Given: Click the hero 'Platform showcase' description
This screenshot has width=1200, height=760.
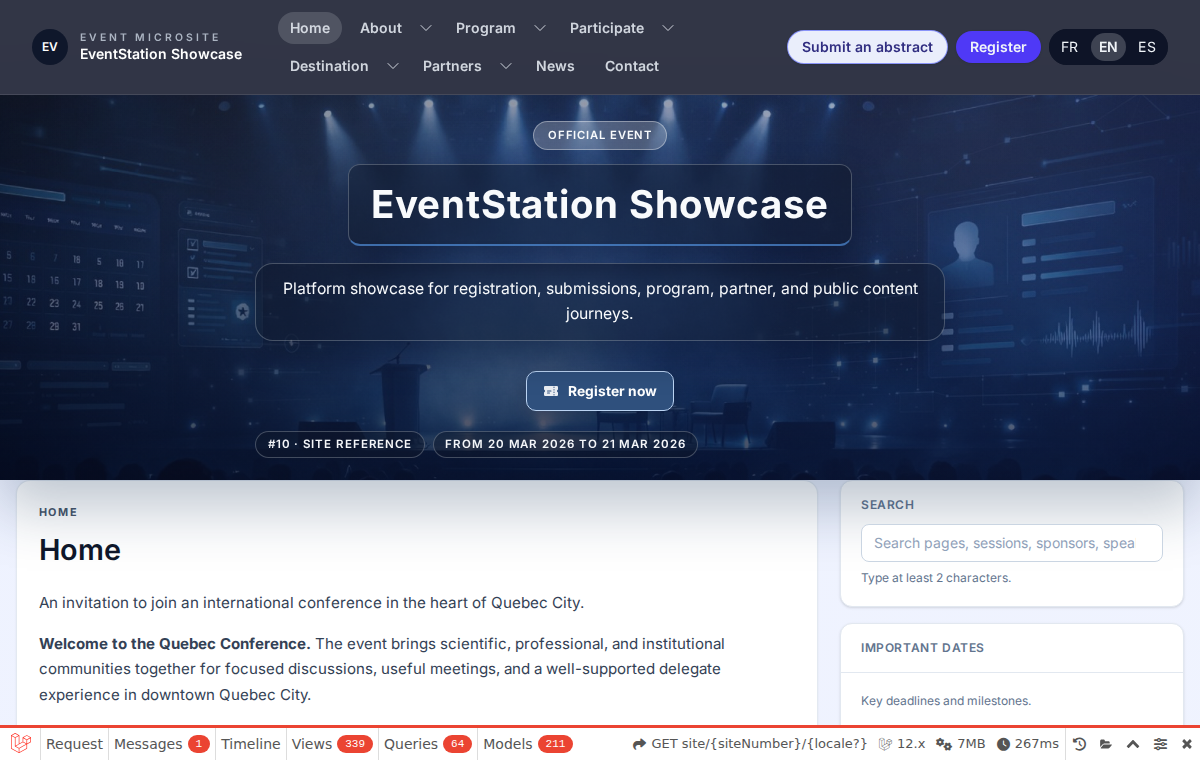Looking at the screenshot, I should (x=600, y=301).
